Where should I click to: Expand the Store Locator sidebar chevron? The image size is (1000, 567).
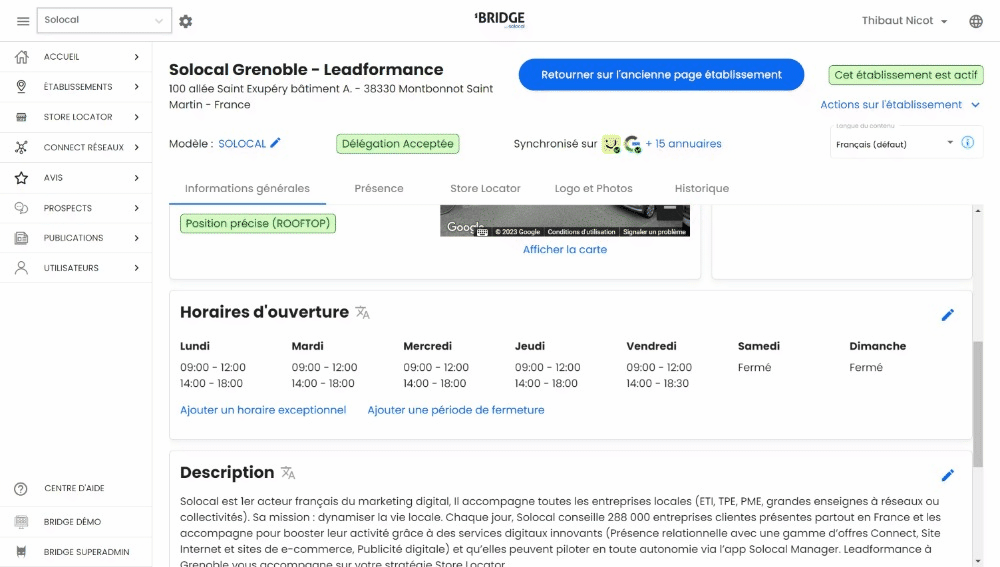coord(136,117)
